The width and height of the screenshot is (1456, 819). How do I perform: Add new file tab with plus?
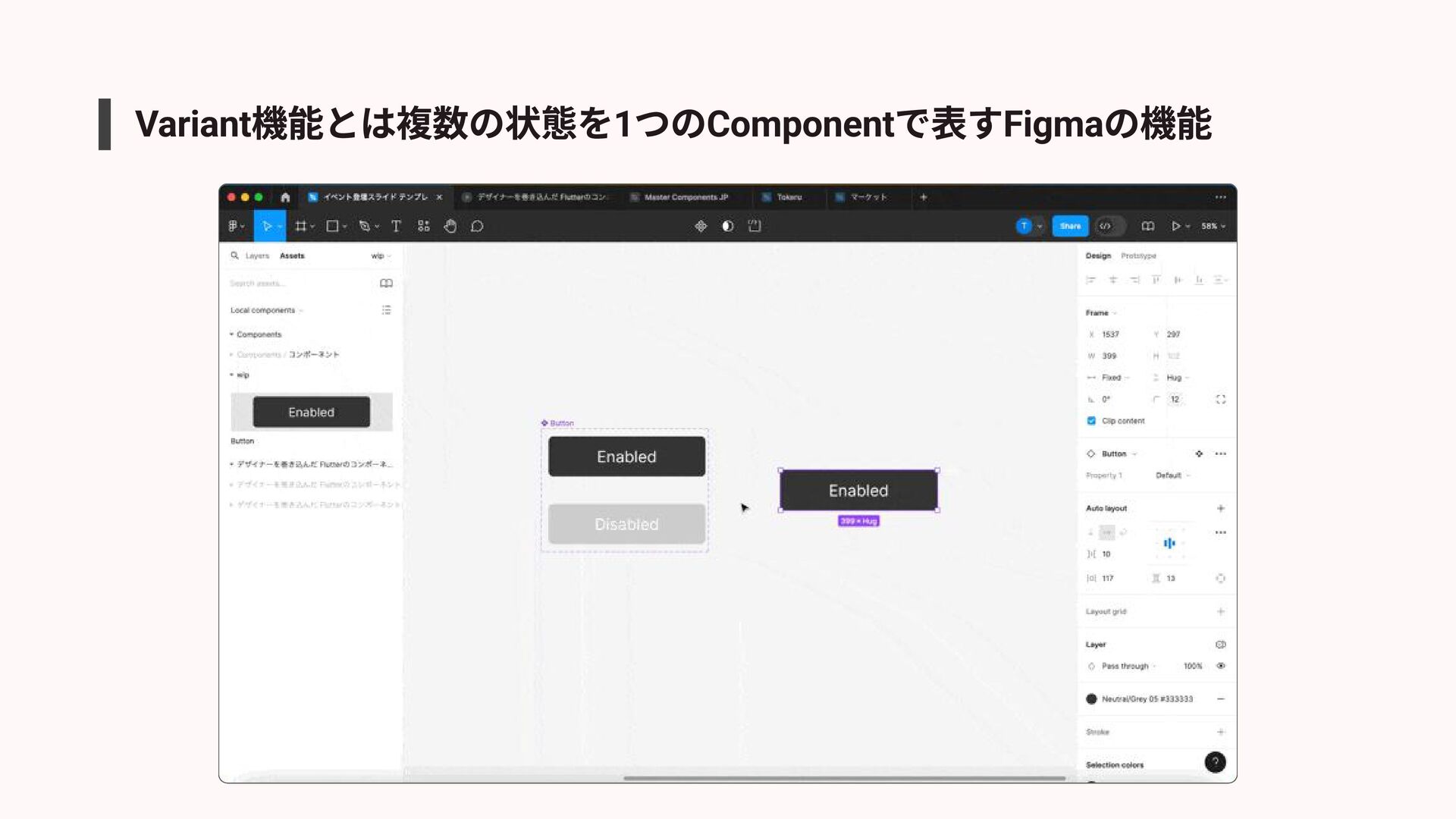[x=924, y=197]
